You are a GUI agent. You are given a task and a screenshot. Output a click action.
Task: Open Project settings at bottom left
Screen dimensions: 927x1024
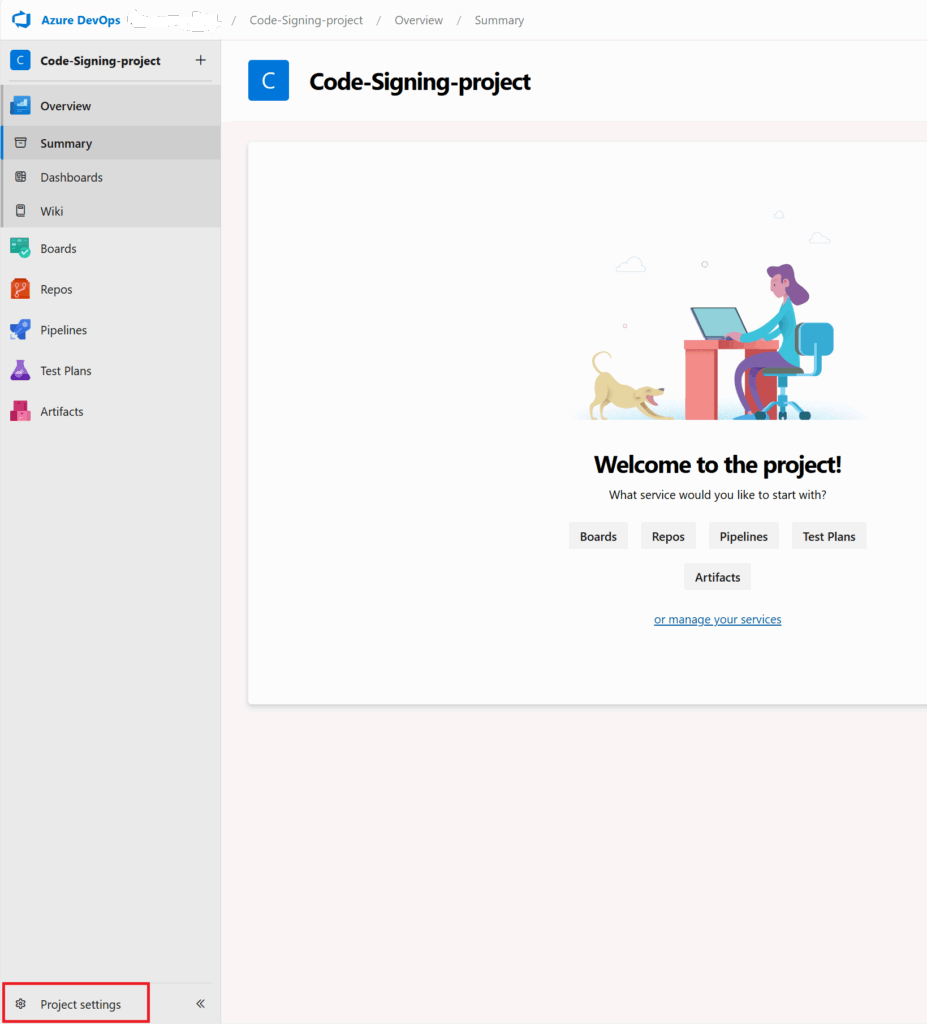[x=79, y=1004]
